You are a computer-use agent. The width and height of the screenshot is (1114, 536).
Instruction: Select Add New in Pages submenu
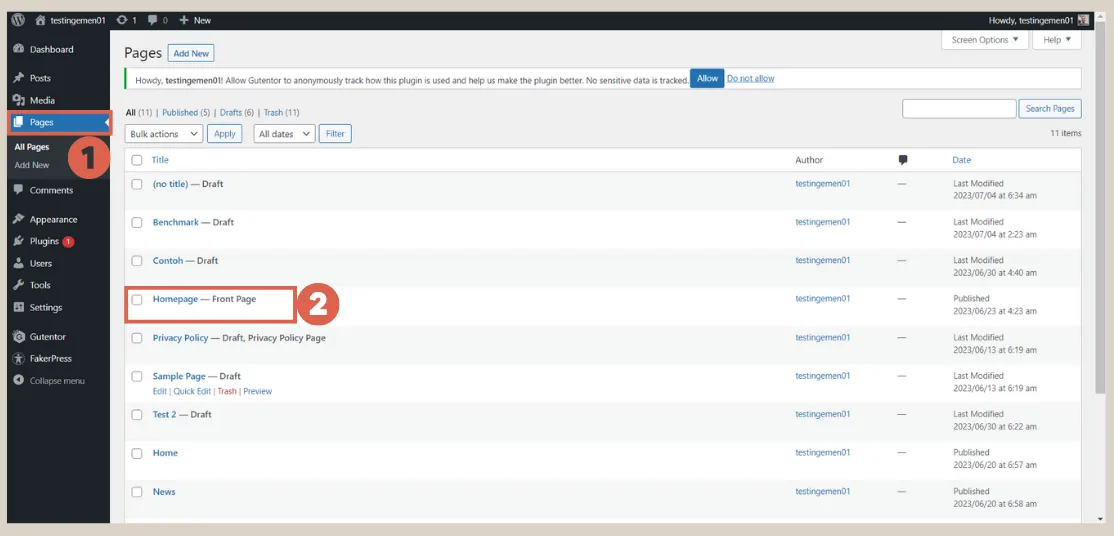[x=32, y=165]
